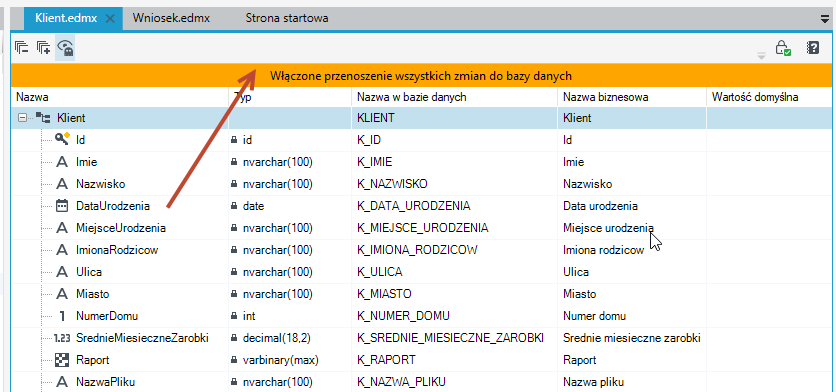Open the Strona startowa tab
The height and width of the screenshot is (392, 836).
287,18
